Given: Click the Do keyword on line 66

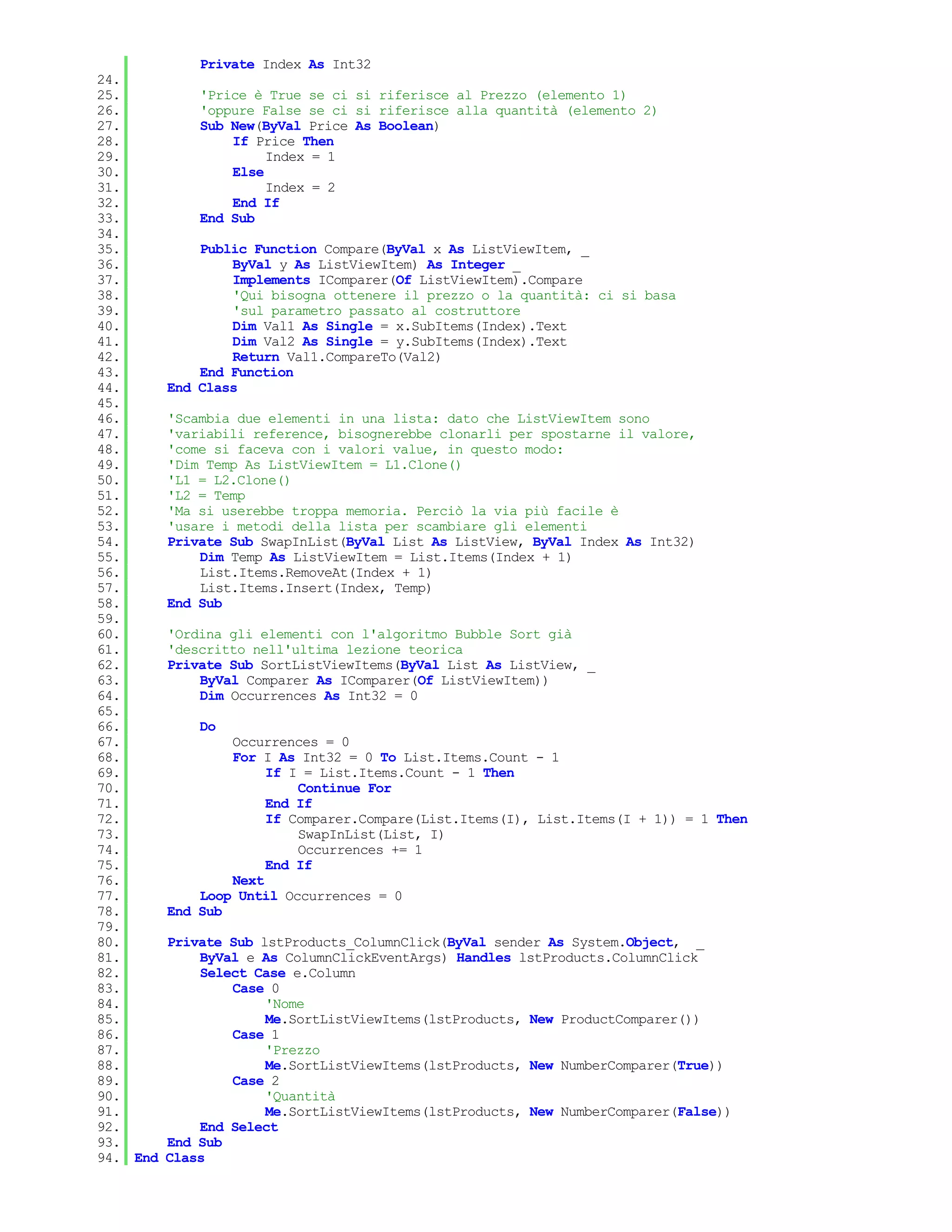Looking at the screenshot, I should (207, 727).
